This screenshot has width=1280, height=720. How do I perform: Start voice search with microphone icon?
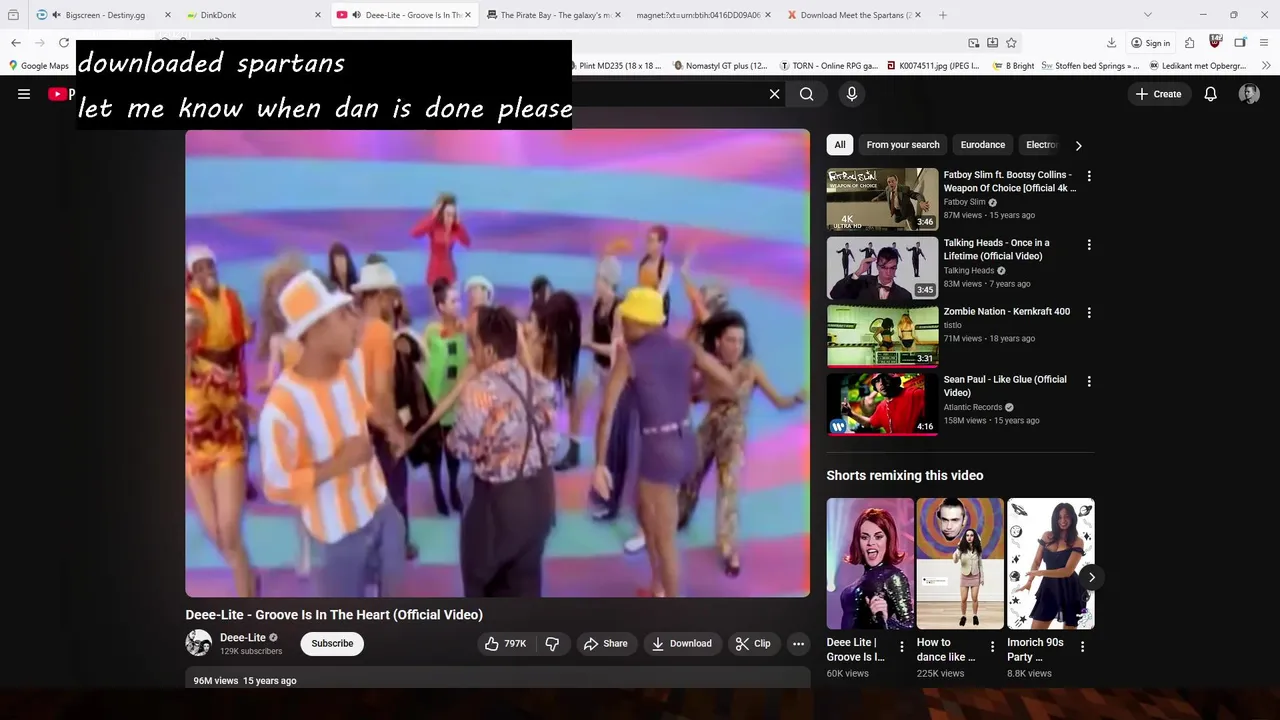(x=852, y=94)
